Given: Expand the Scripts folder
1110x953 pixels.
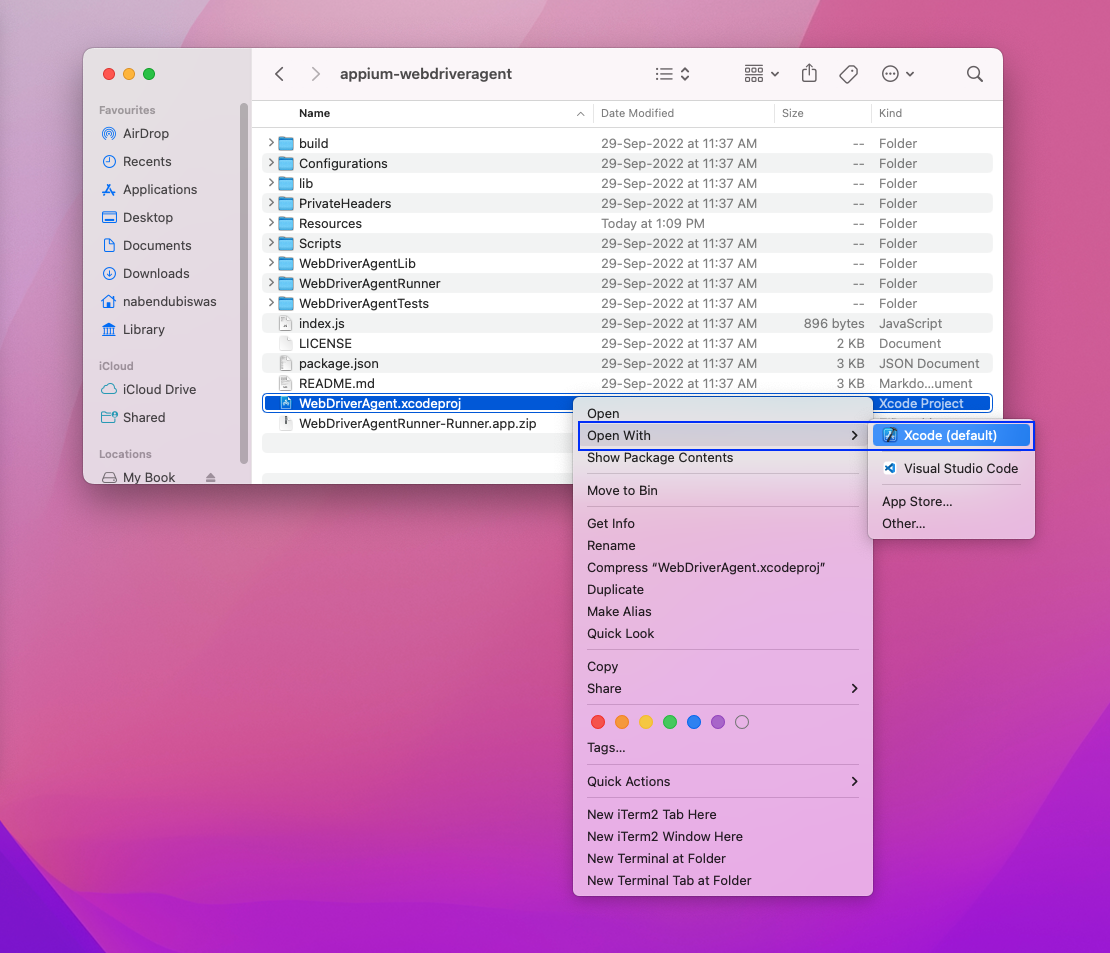Looking at the screenshot, I should [x=270, y=243].
